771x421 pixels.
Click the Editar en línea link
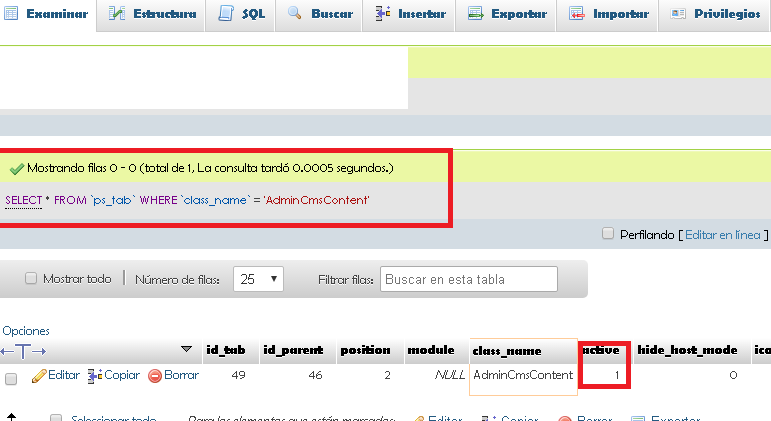(722, 234)
